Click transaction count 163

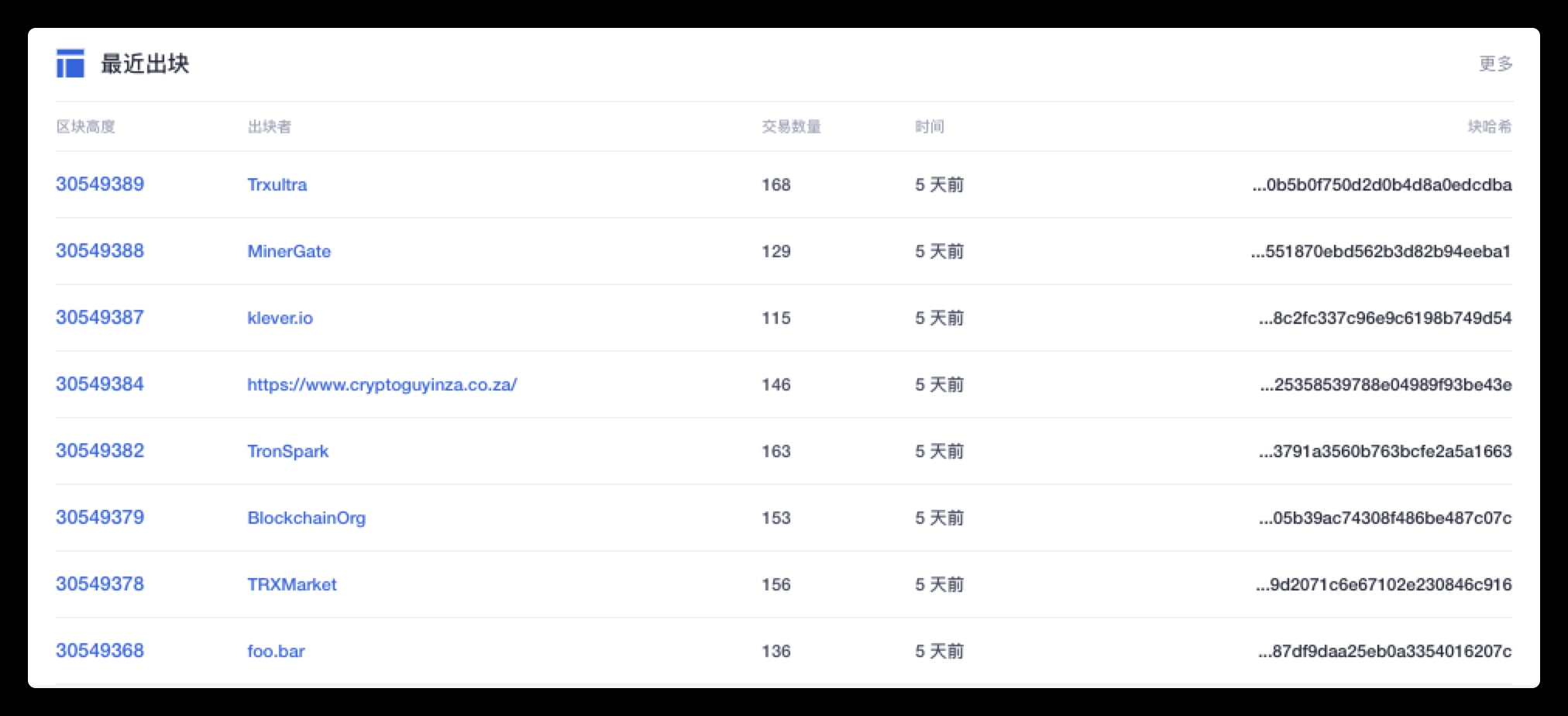(x=776, y=451)
